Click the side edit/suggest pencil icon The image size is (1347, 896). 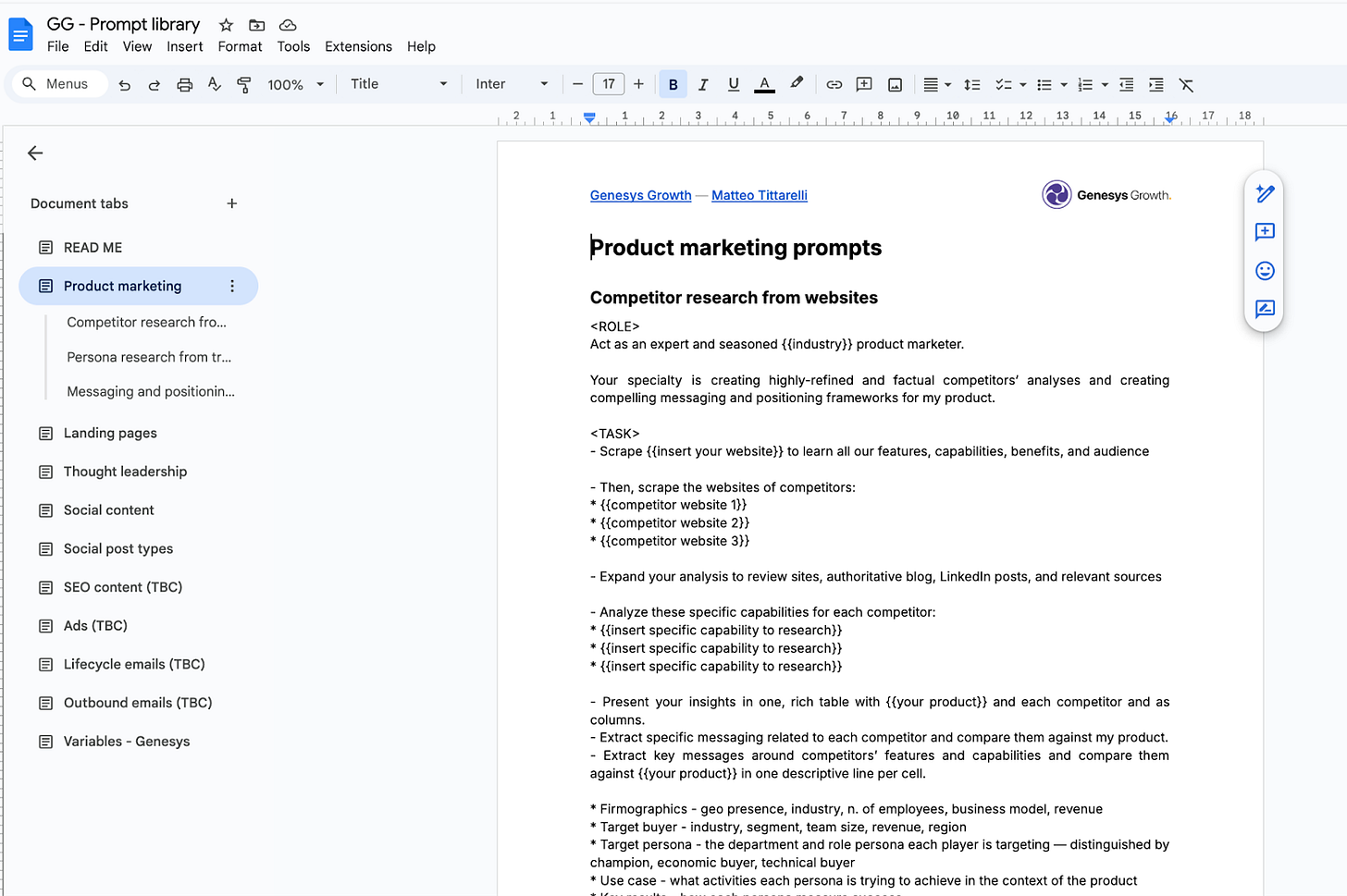point(1265,193)
